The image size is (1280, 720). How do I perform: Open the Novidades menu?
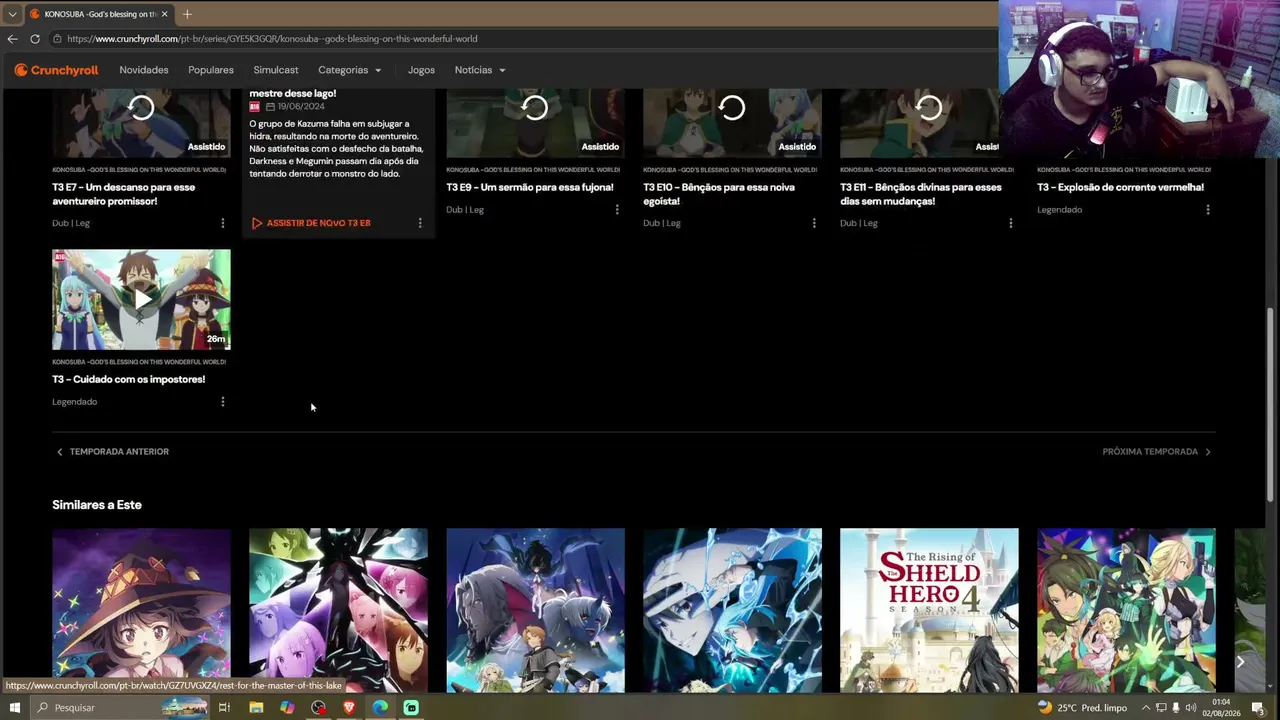144,70
